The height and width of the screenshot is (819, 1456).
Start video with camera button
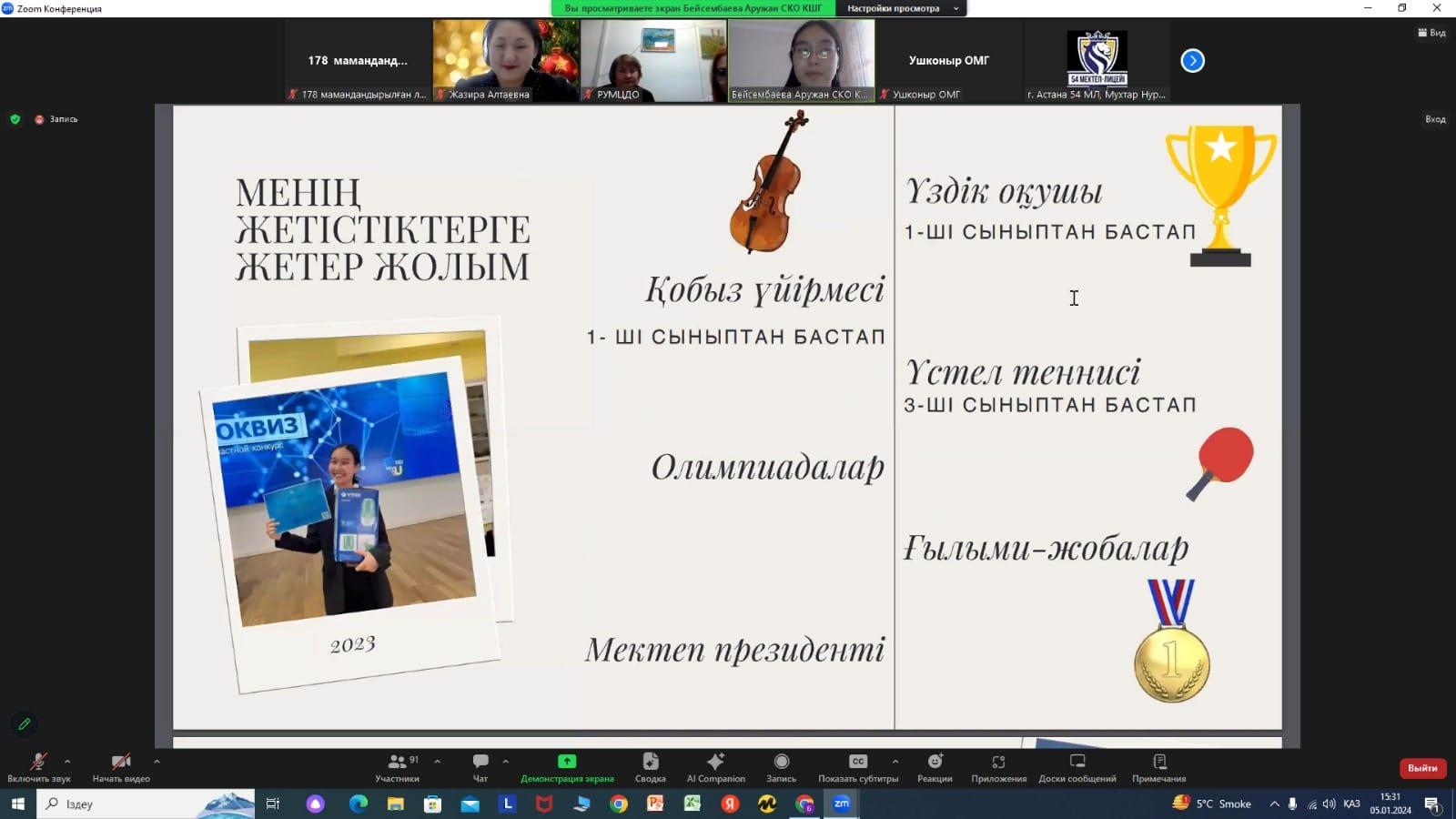tap(121, 766)
